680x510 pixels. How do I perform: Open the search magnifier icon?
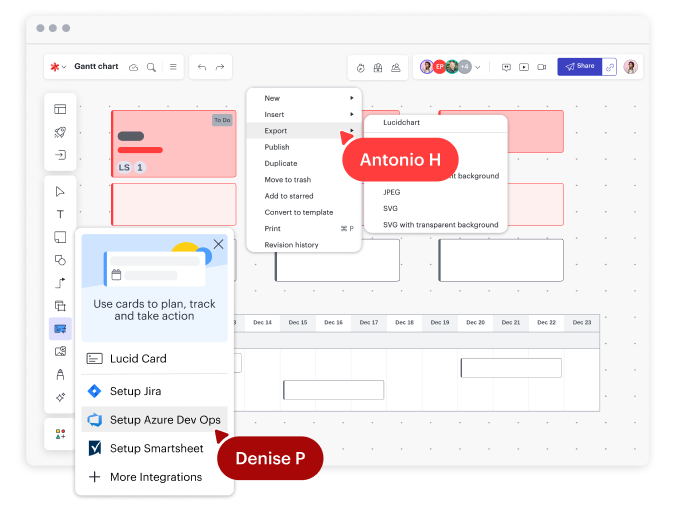[151, 67]
